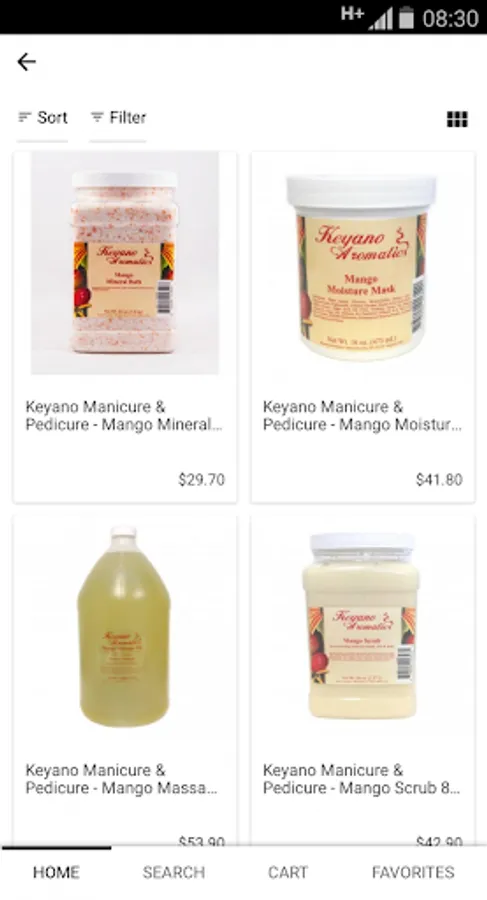Open the Filter options dropdown
This screenshot has width=487, height=900.
(118, 118)
